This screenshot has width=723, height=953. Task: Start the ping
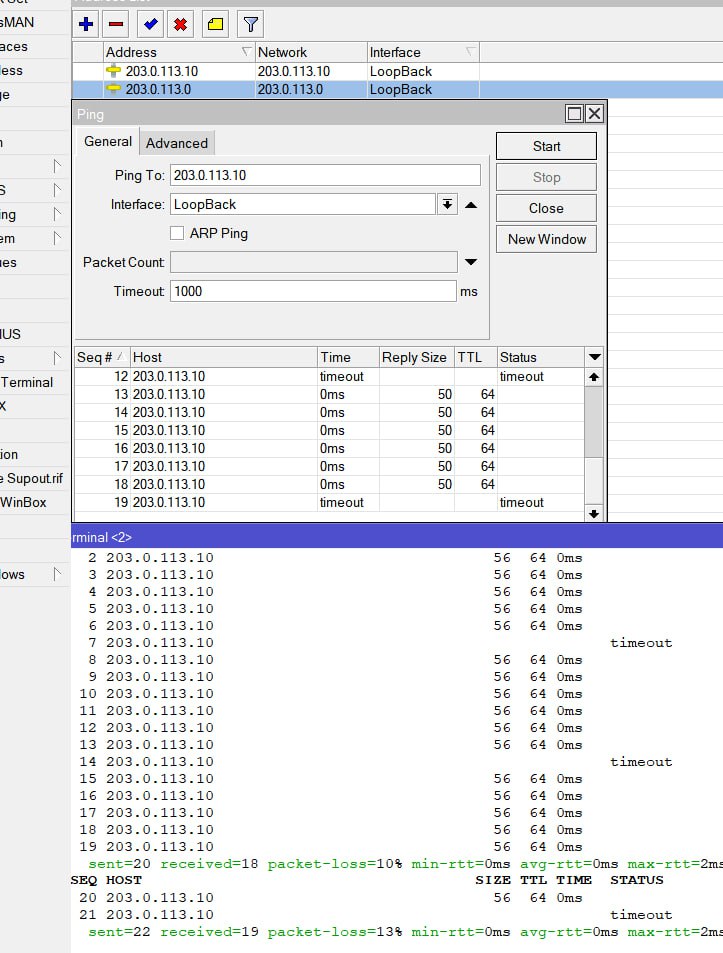546,146
